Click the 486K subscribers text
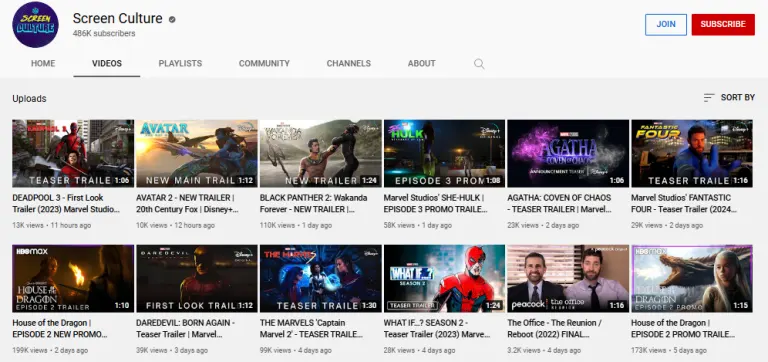The height and width of the screenshot is (362, 768). point(104,33)
